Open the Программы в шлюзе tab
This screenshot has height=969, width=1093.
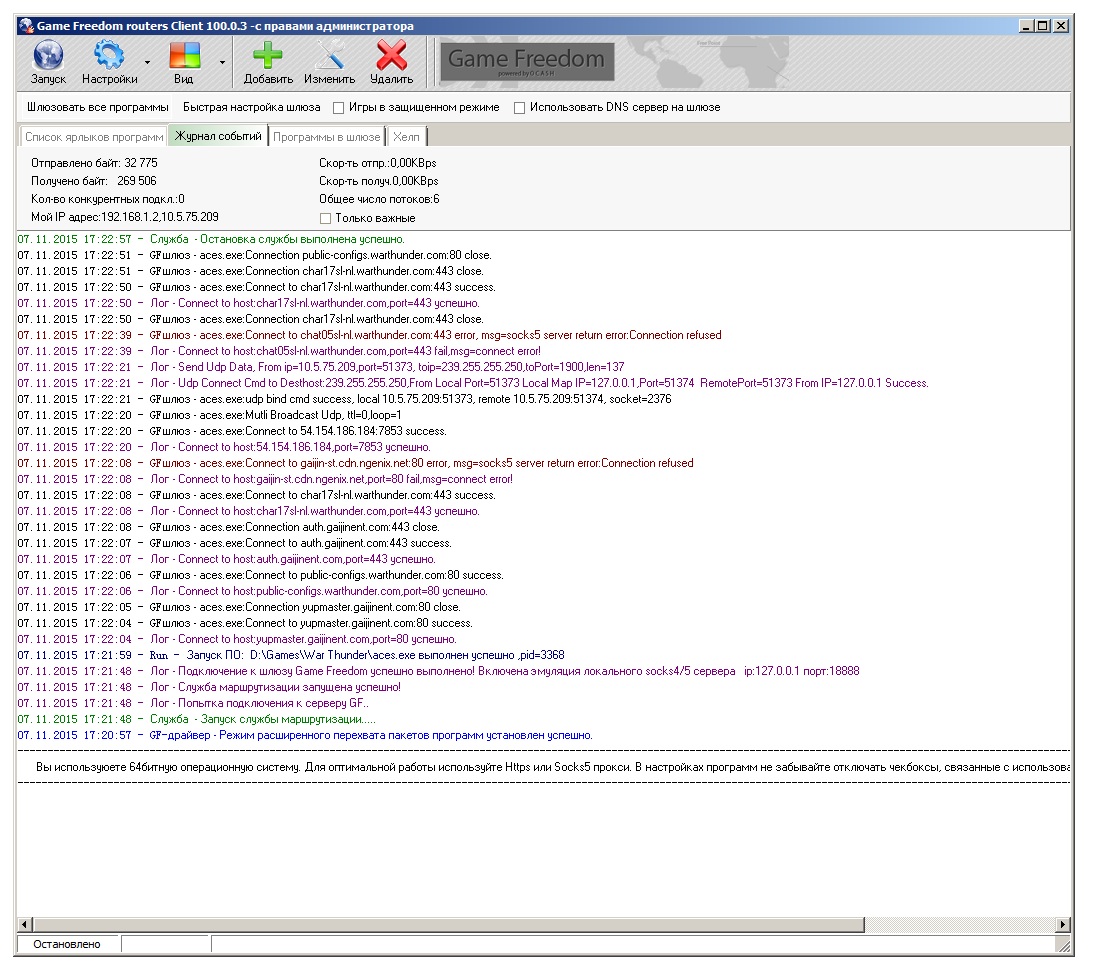point(326,137)
